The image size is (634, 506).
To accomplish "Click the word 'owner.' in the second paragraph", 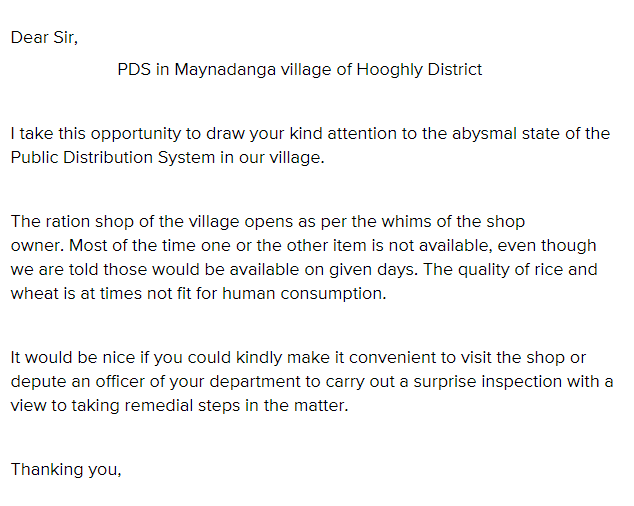I will tap(38, 246).
